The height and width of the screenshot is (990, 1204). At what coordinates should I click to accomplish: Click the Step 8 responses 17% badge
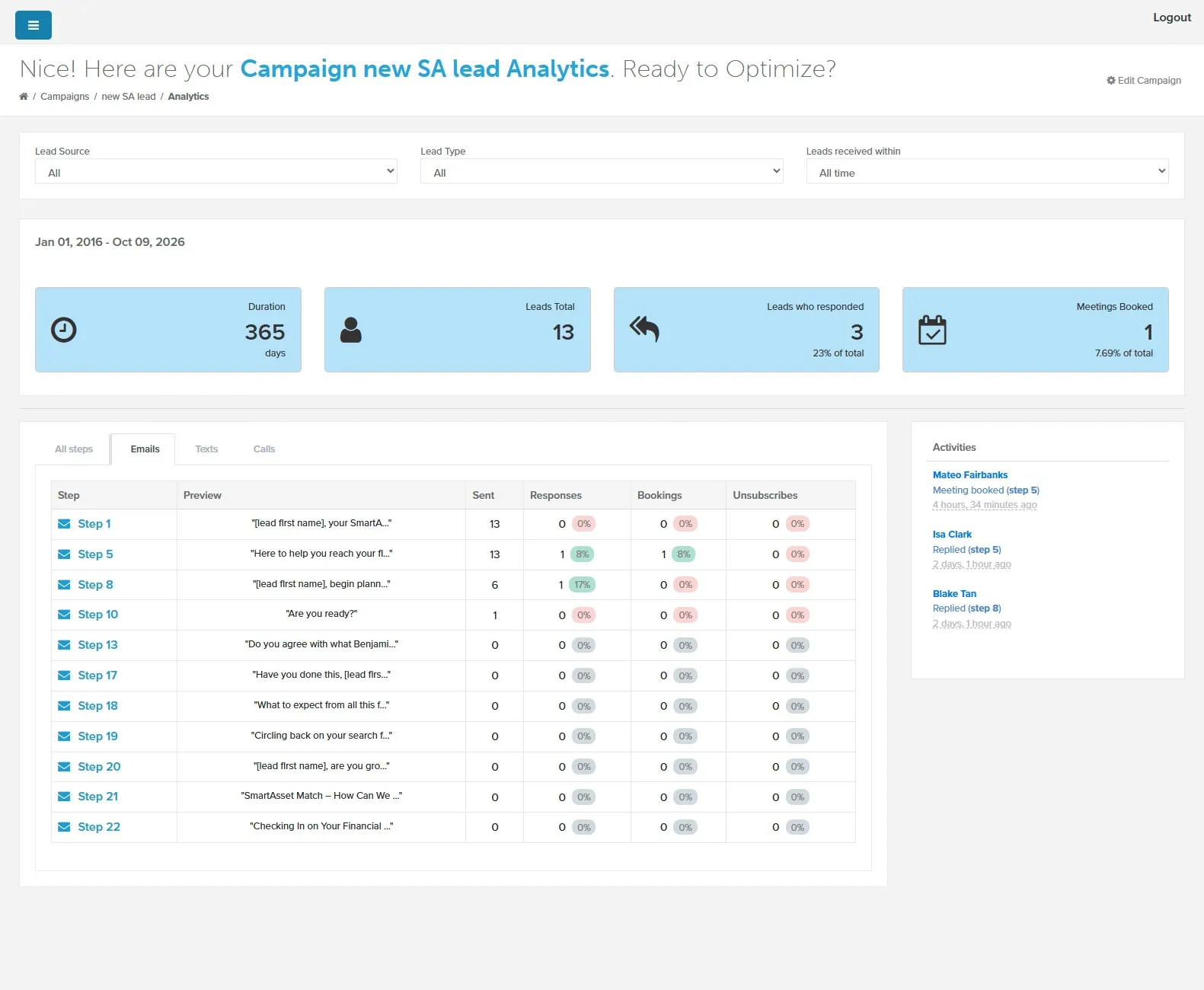click(583, 585)
